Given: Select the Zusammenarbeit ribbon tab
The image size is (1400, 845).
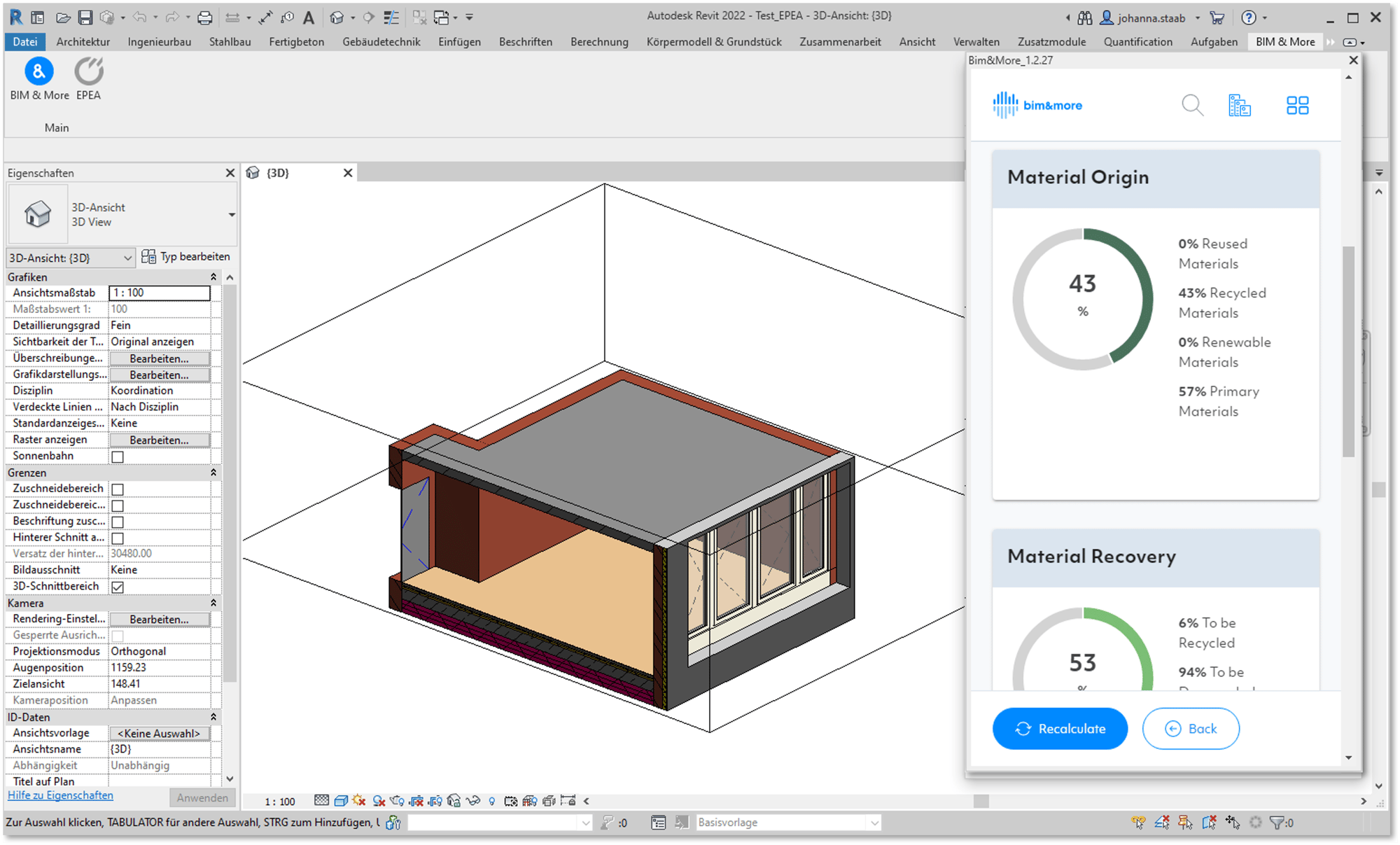Looking at the screenshot, I should pos(840,42).
